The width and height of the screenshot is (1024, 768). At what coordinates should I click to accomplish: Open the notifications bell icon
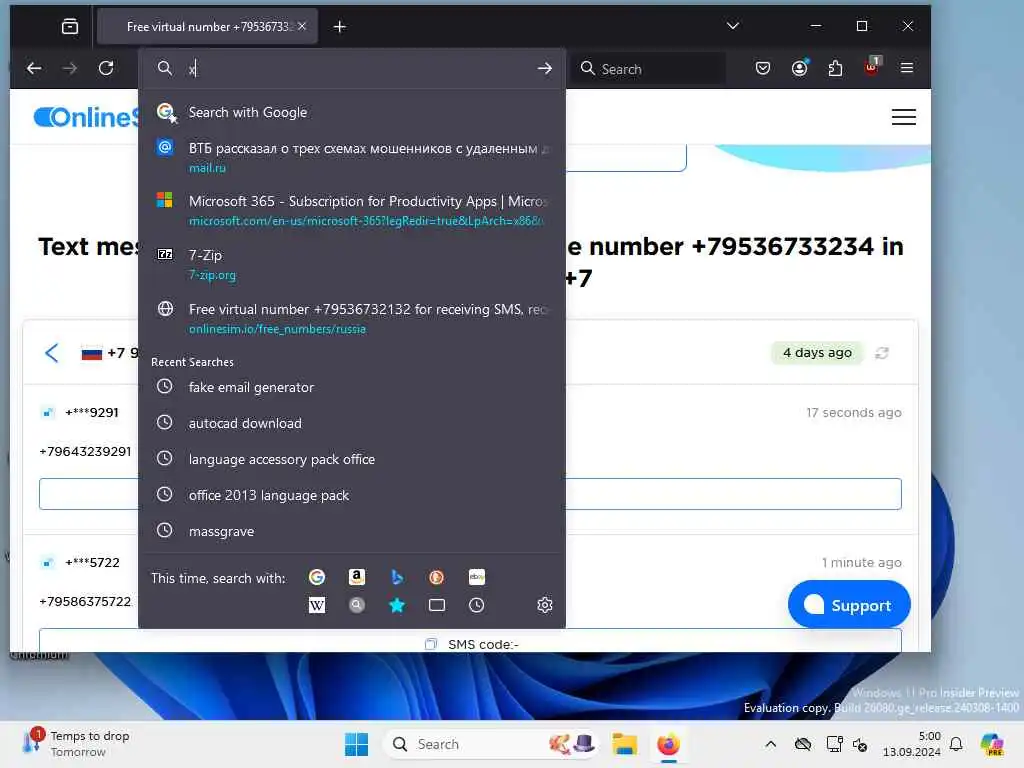pos(955,744)
